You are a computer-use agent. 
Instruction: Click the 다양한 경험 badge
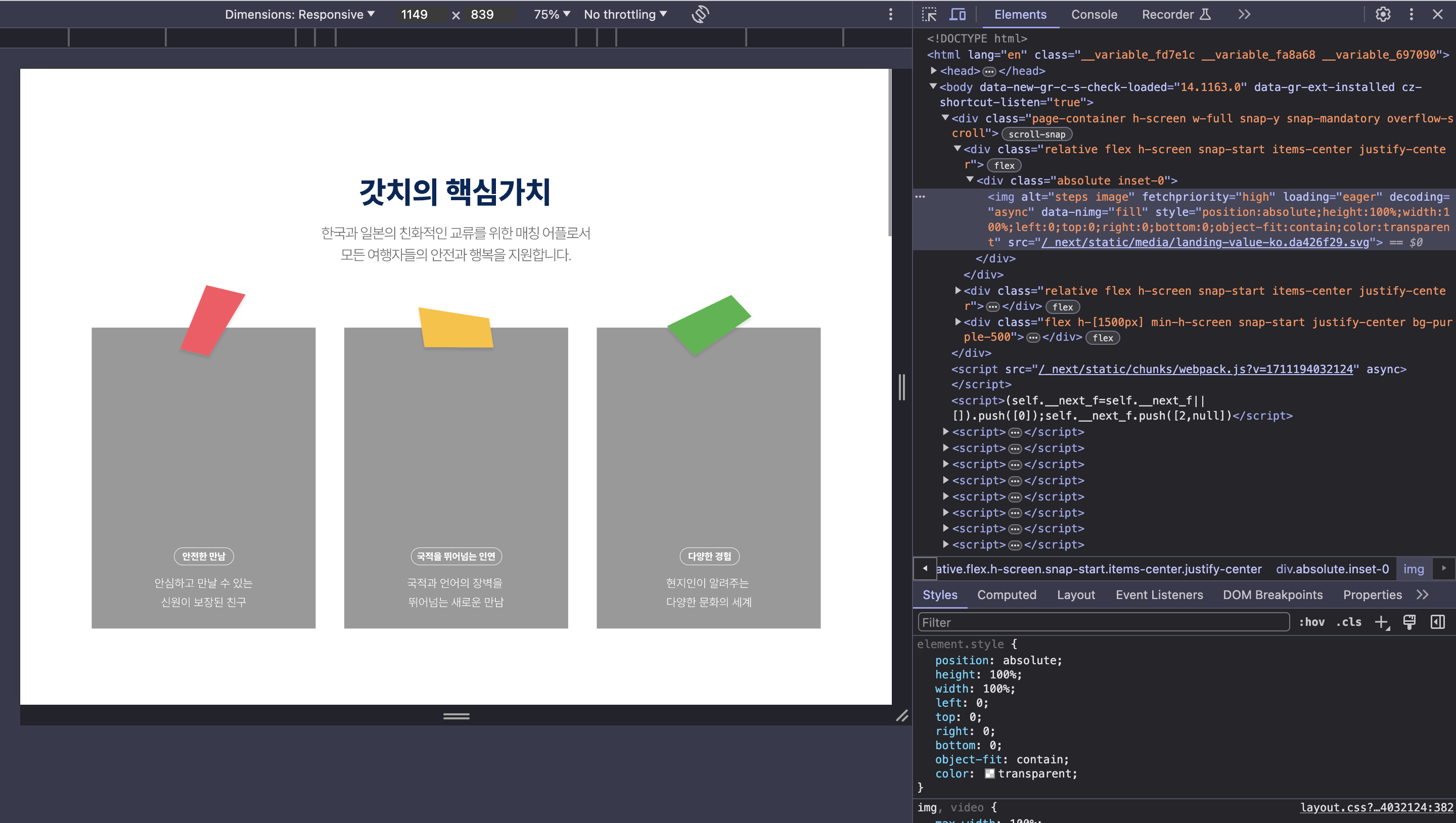709,556
